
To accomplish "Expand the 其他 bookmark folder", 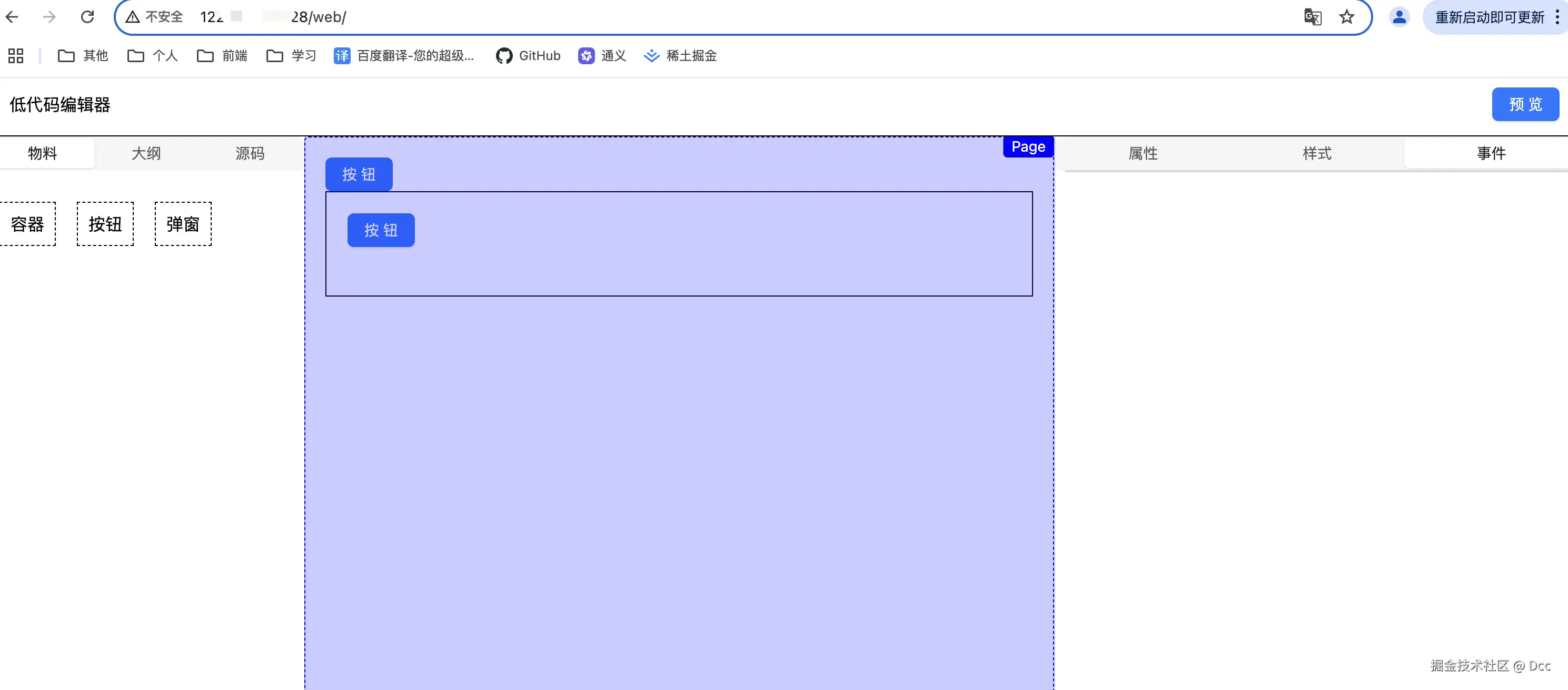I will tap(83, 56).
